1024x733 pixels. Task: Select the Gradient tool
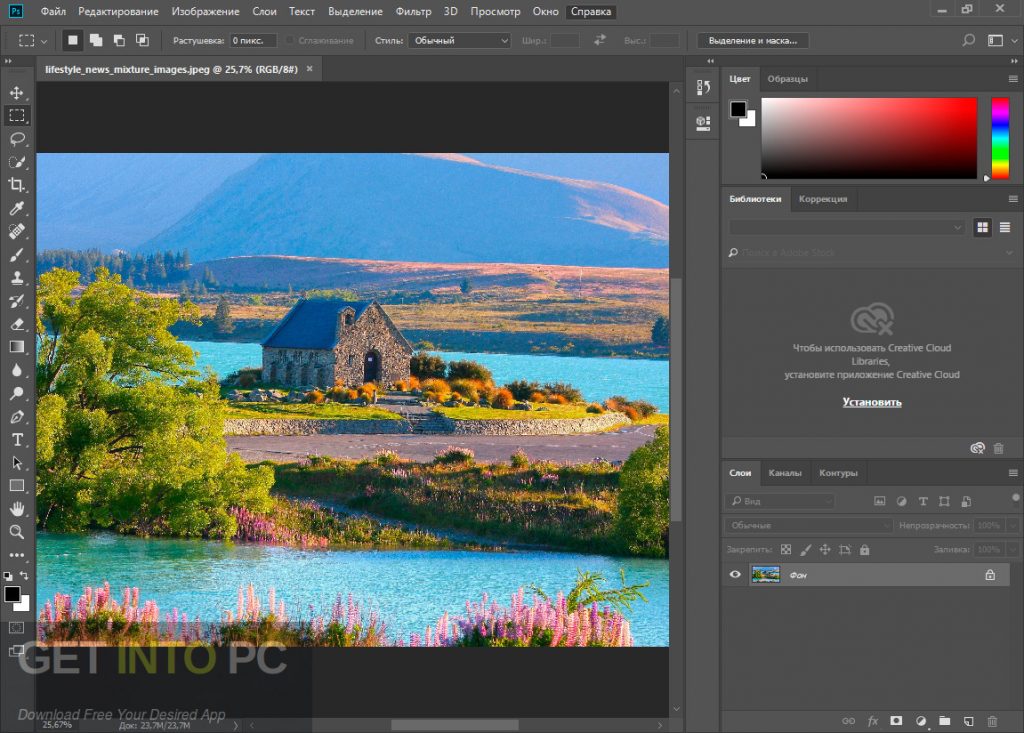click(x=17, y=347)
